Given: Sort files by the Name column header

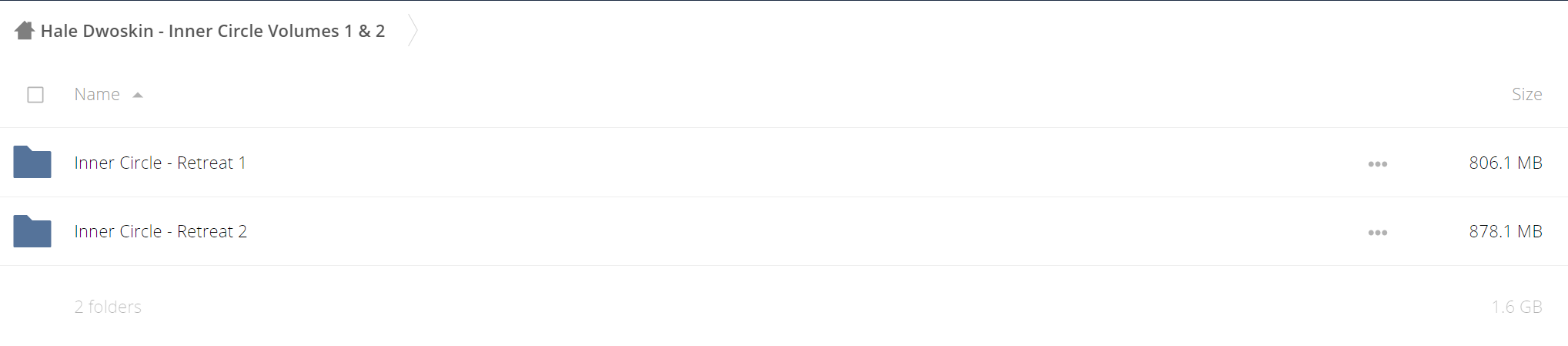Looking at the screenshot, I should pos(97,95).
